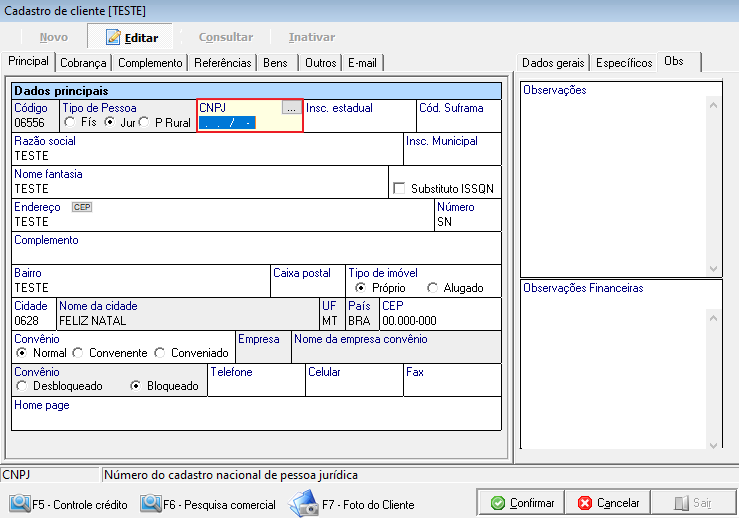
Task: Open CNPJ lookup ellipsis button
Action: coord(290,107)
